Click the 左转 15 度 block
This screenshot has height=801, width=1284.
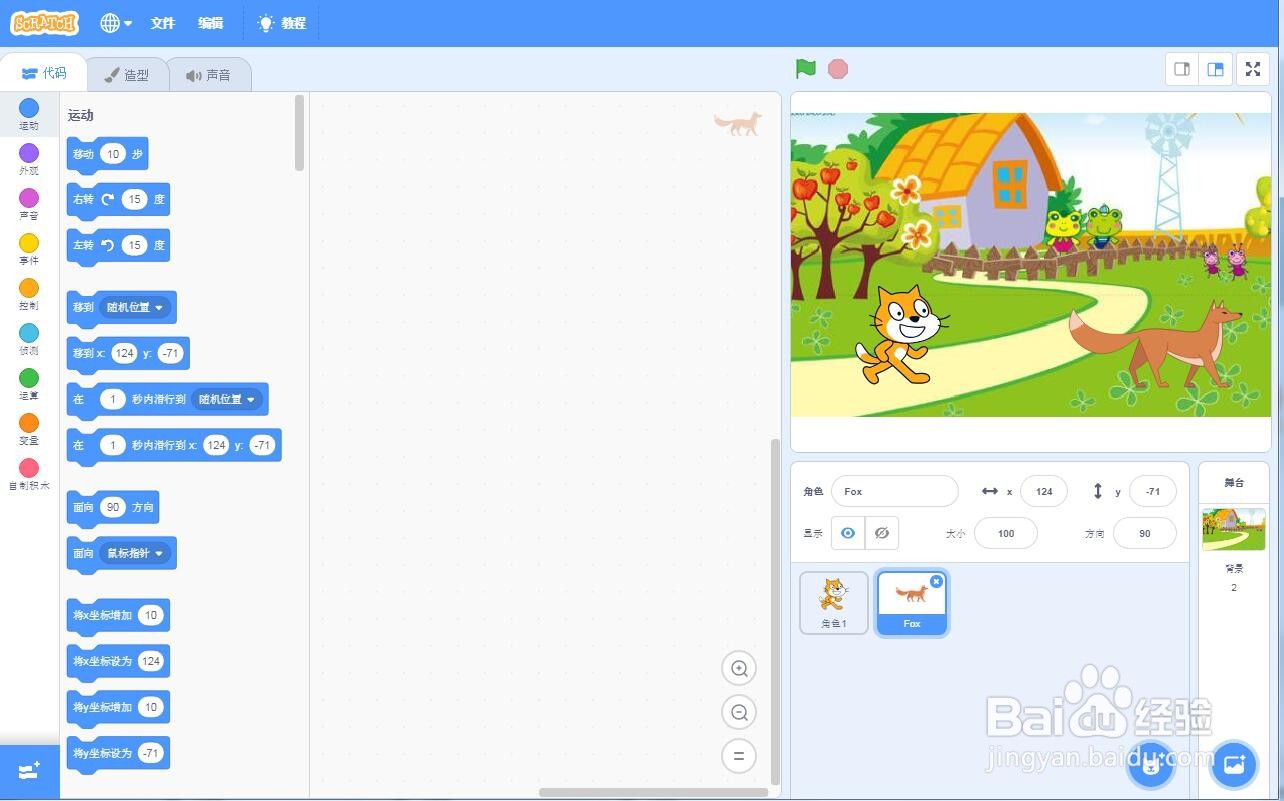117,246
